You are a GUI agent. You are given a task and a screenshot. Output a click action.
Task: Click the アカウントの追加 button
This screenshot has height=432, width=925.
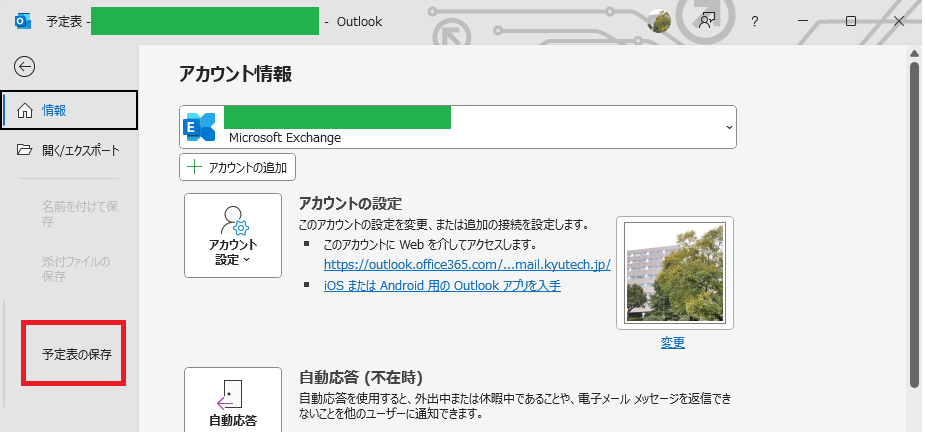coord(237,167)
